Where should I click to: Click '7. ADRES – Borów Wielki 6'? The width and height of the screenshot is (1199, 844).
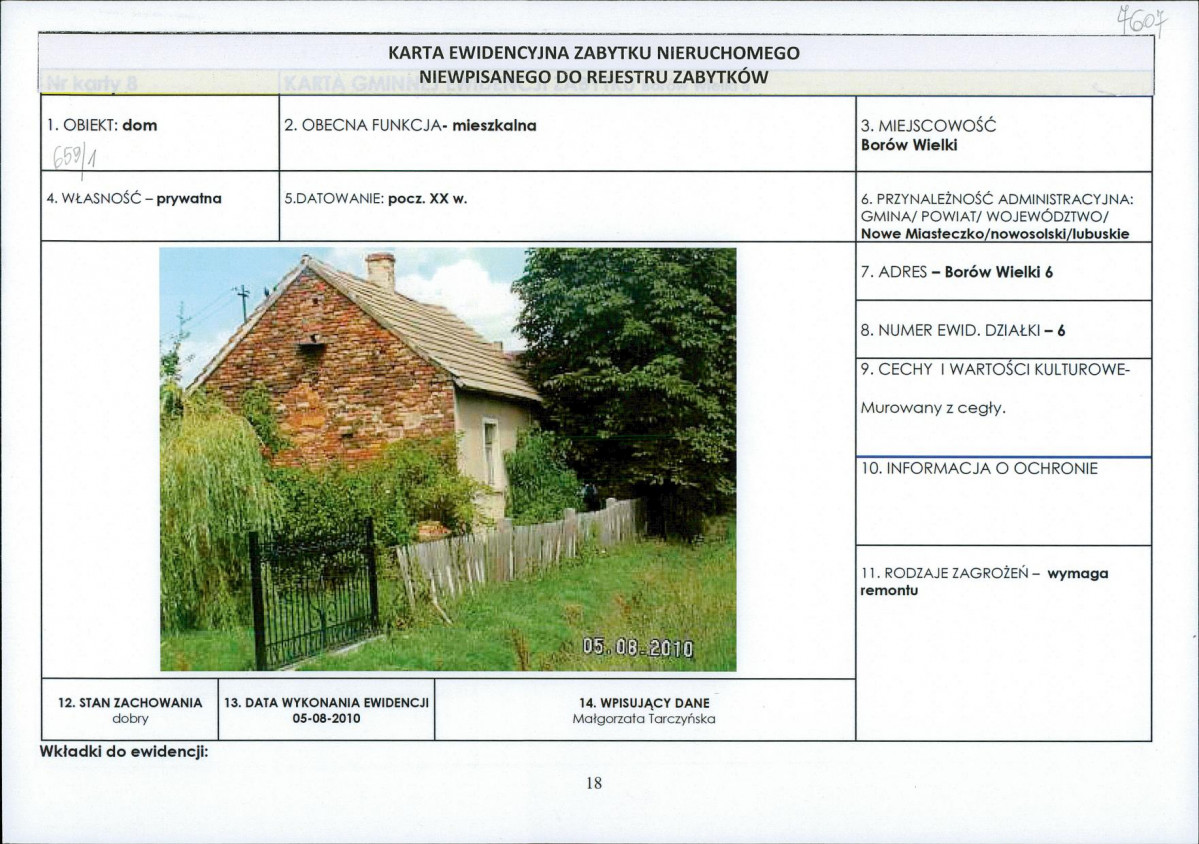coord(957,272)
